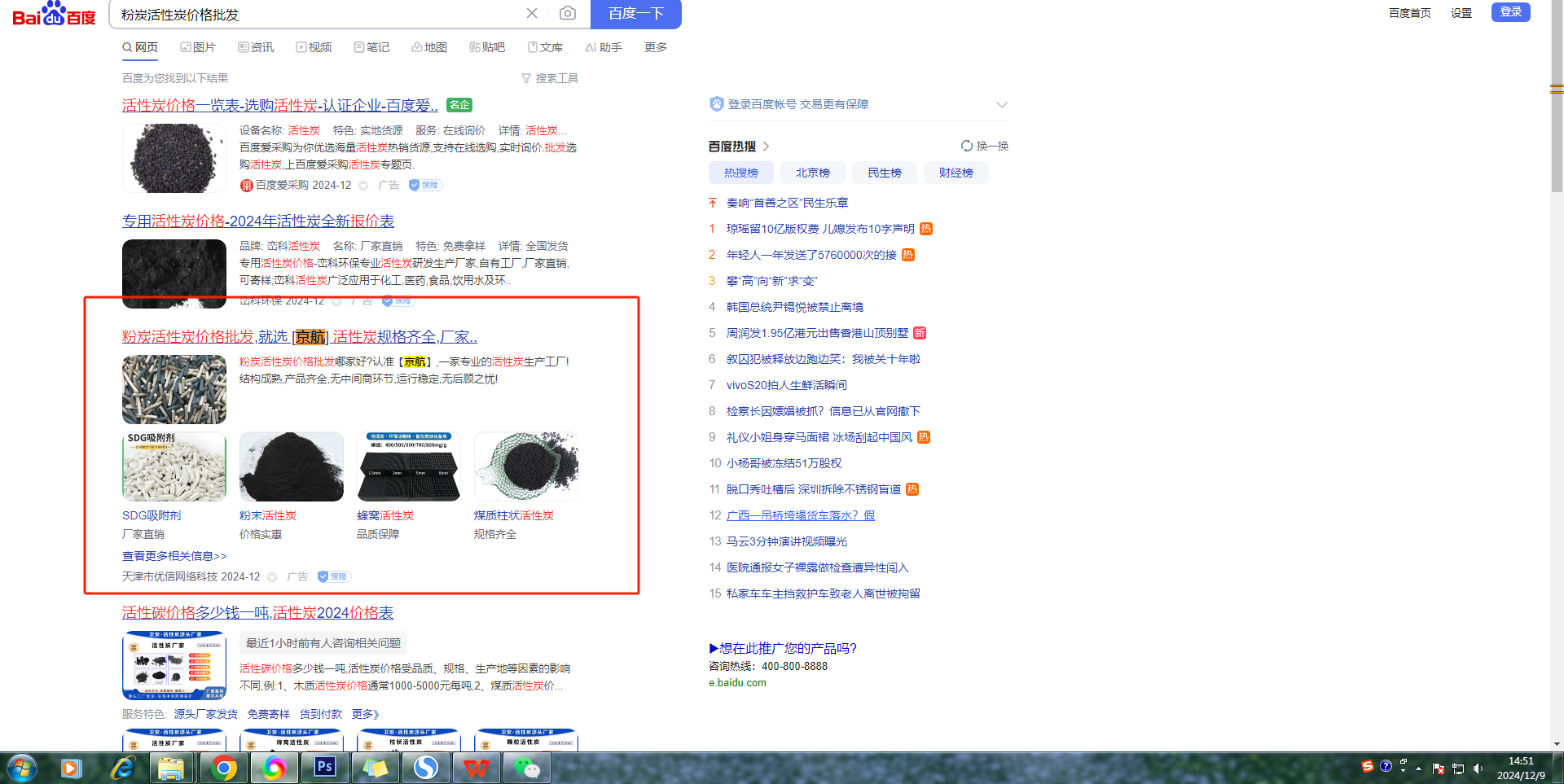
Task: Open the 设置 menu at top right
Action: [x=1461, y=13]
